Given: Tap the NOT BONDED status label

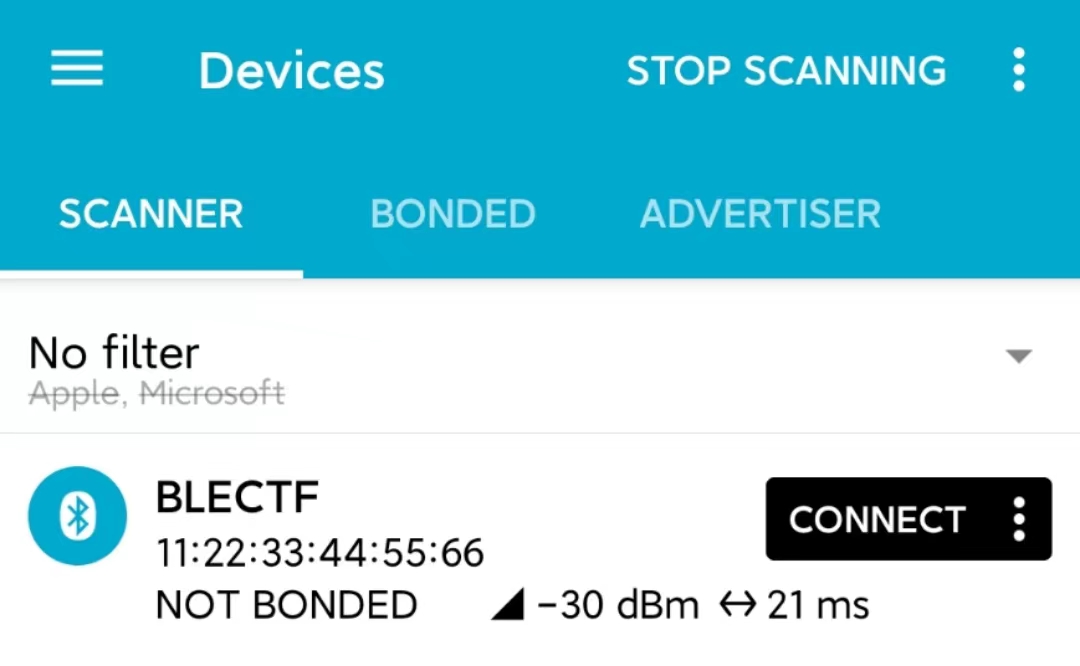Looking at the screenshot, I should point(287,605).
